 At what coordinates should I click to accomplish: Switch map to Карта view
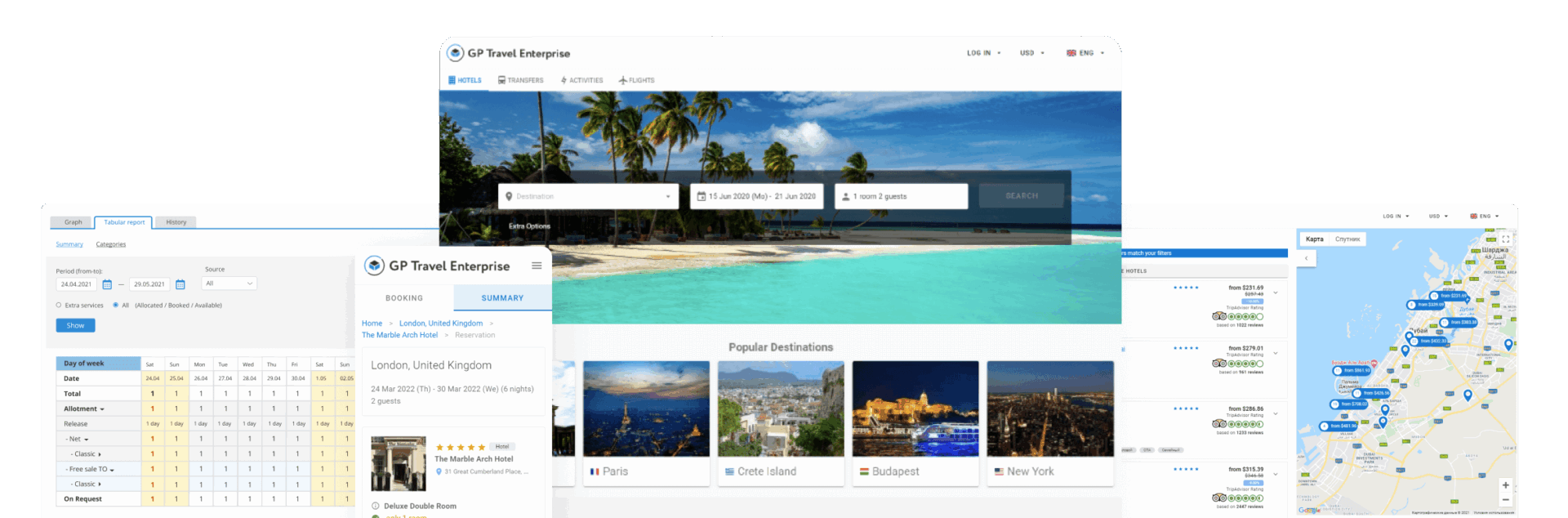click(1315, 239)
